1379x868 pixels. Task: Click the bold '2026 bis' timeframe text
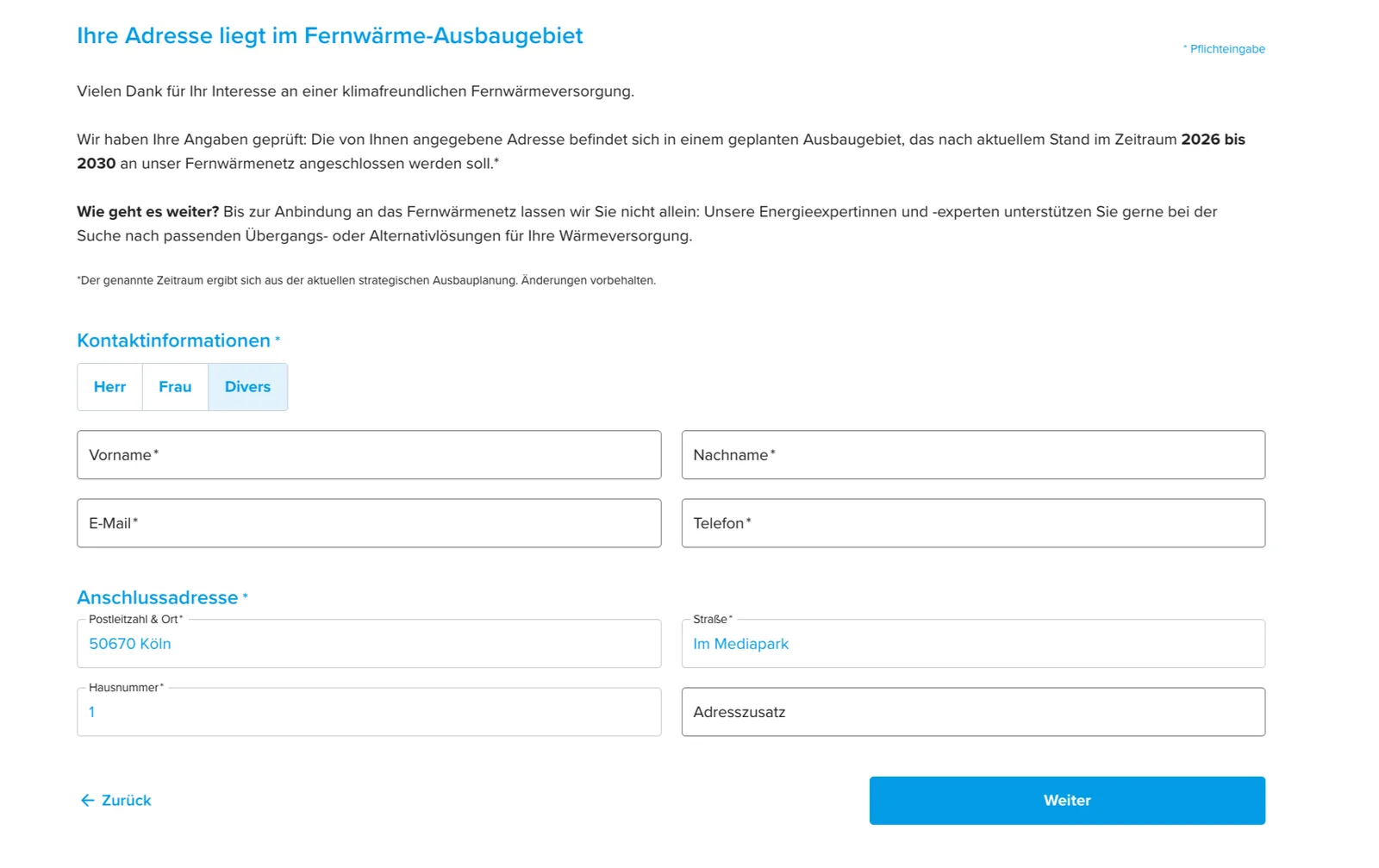pos(1213,140)
